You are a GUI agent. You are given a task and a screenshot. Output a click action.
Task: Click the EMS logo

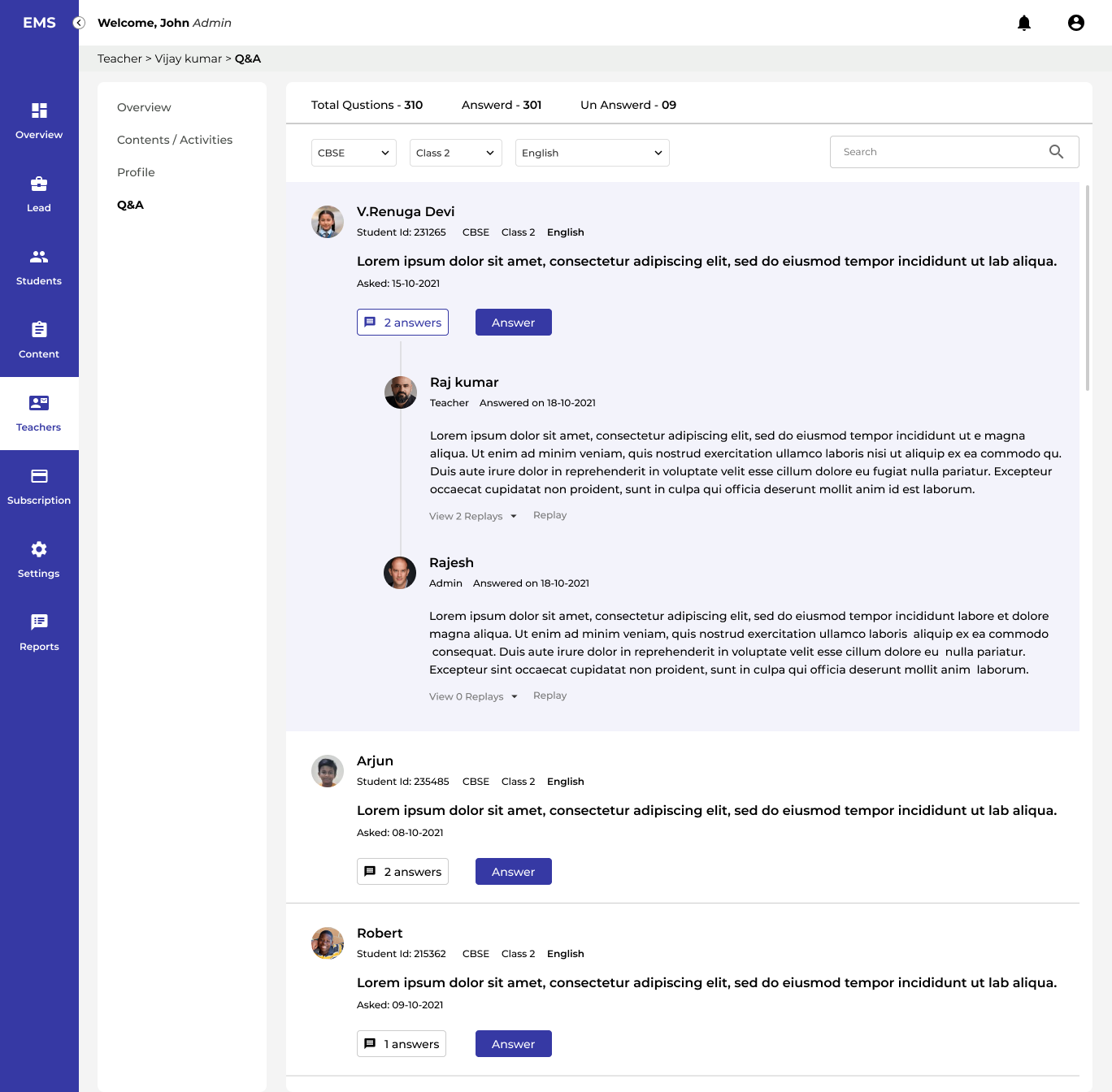pyautogui.click(x=39, y=23)
